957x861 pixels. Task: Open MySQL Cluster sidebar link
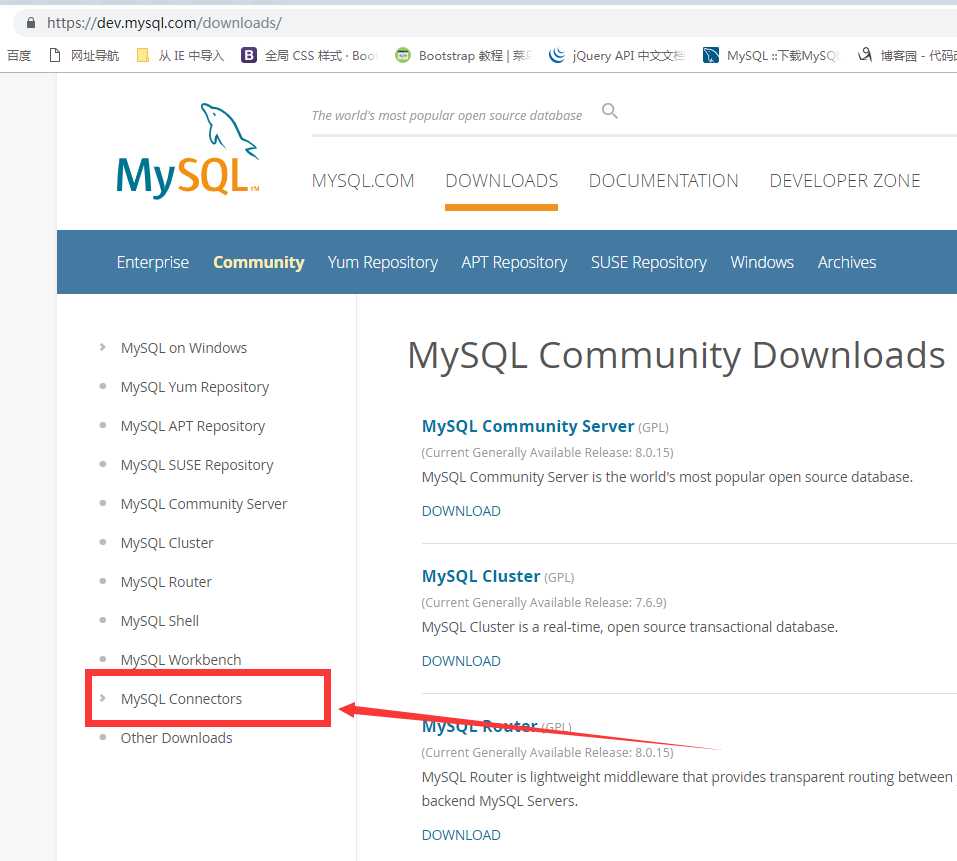167,543
